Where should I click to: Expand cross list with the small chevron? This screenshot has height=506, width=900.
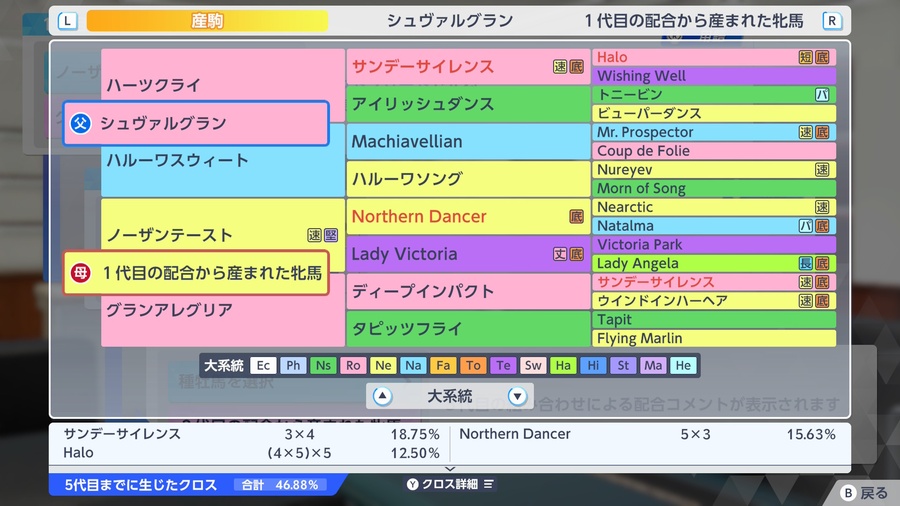pyautogui.click(x=450, y=469)
